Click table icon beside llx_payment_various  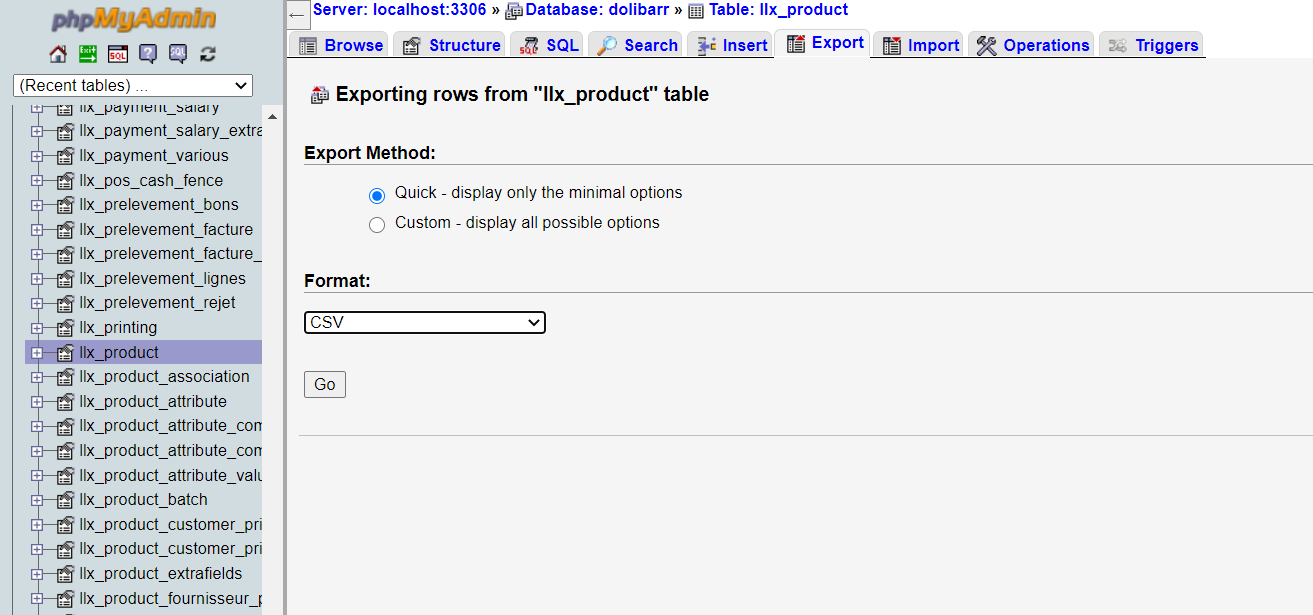65,156
